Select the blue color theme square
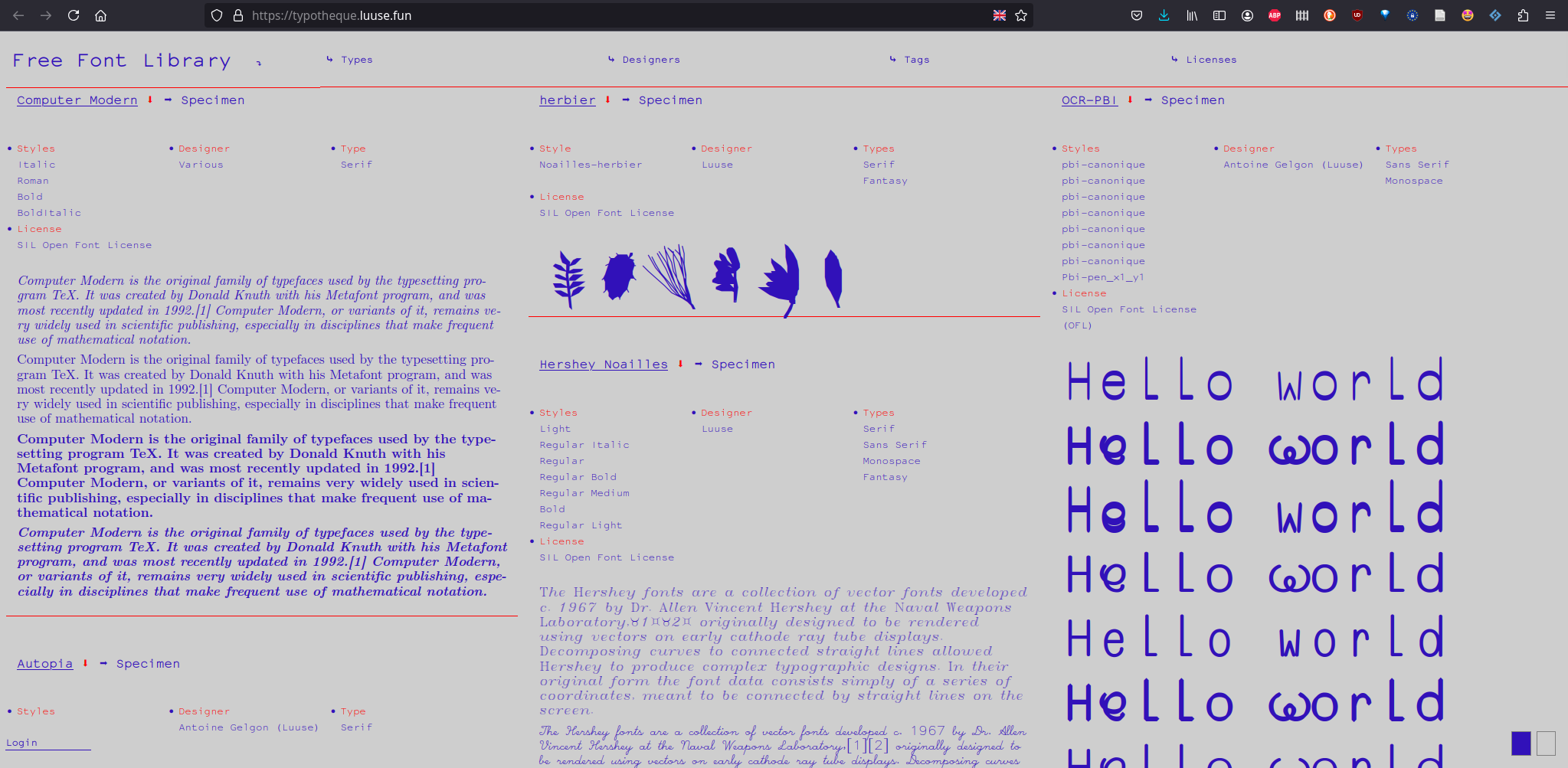Image resolution: width=1568 pixels, height=768 pixels. point(1521,743)
